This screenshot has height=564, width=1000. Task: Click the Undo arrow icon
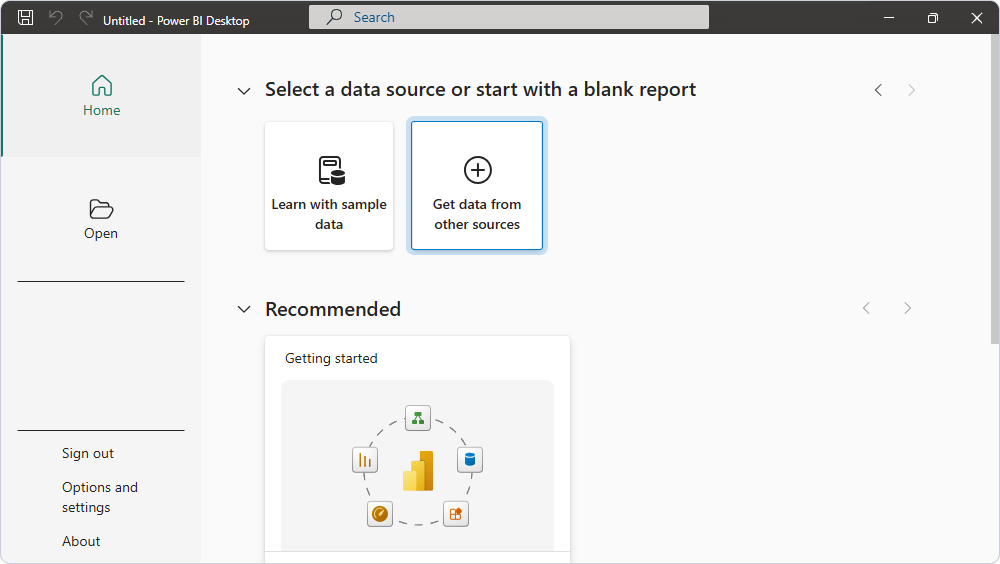pos(56,18)
